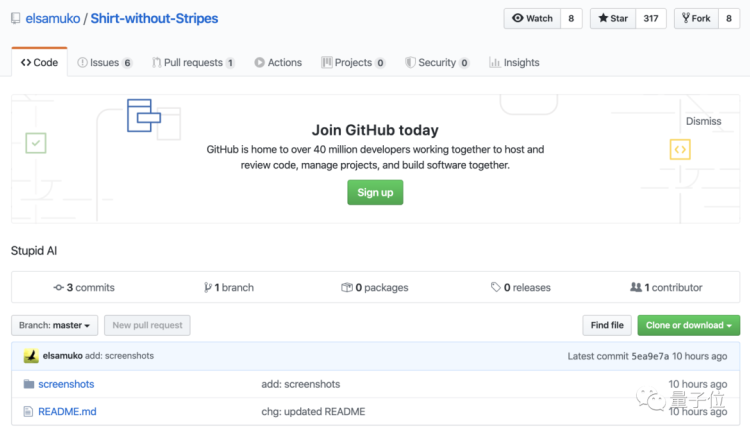
Task: Star the Shirt-without-Stripes repository
Action: 613,18
